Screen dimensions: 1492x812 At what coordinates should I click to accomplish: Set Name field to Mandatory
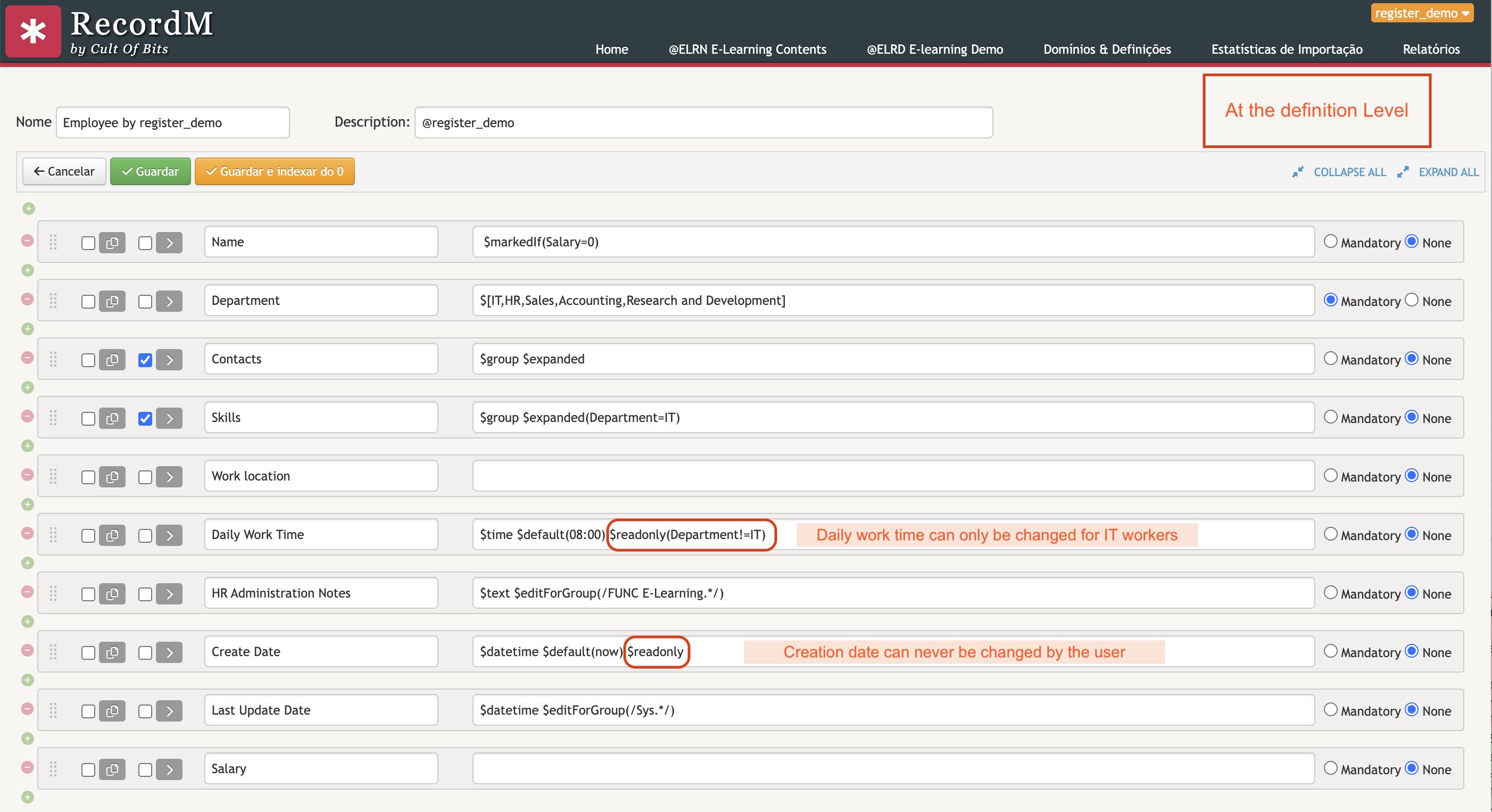click(1330, 242)
